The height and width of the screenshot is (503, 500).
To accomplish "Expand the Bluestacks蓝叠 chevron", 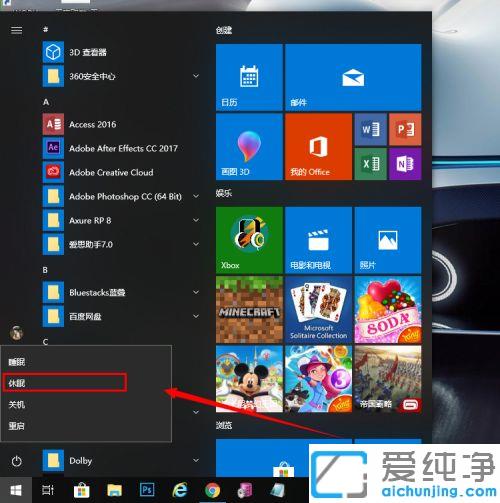I will click(x=196, y=292).
